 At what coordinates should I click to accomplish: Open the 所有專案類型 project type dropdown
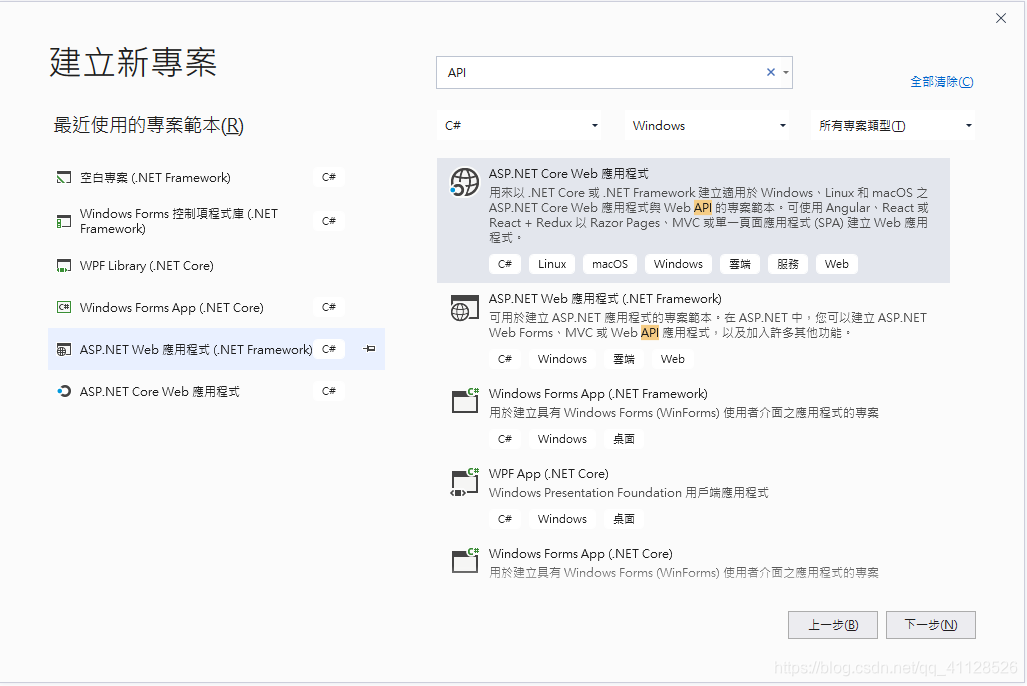pyautogui.click(x=893, y=125)
